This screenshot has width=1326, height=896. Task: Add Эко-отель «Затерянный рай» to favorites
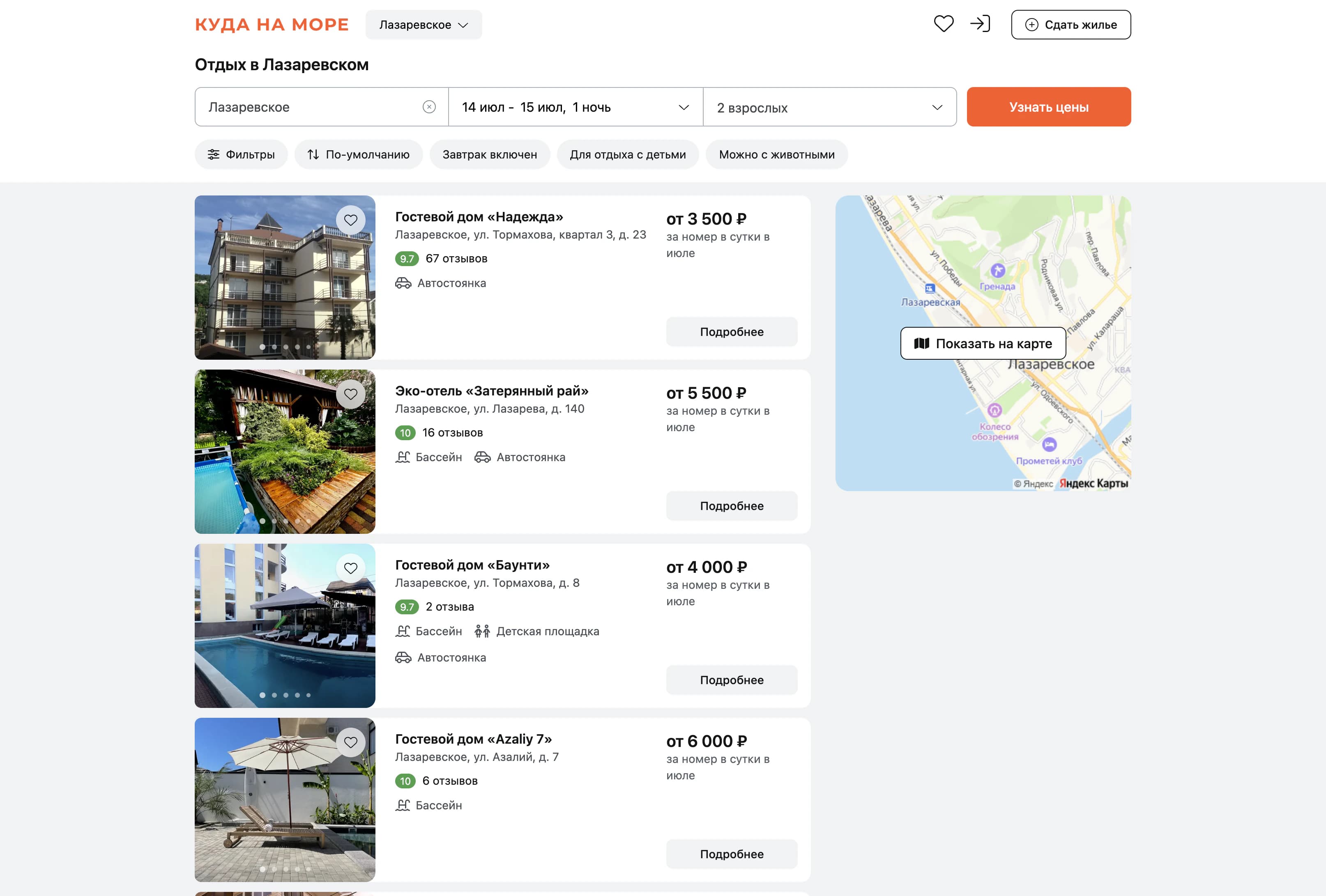click(351, 394)
